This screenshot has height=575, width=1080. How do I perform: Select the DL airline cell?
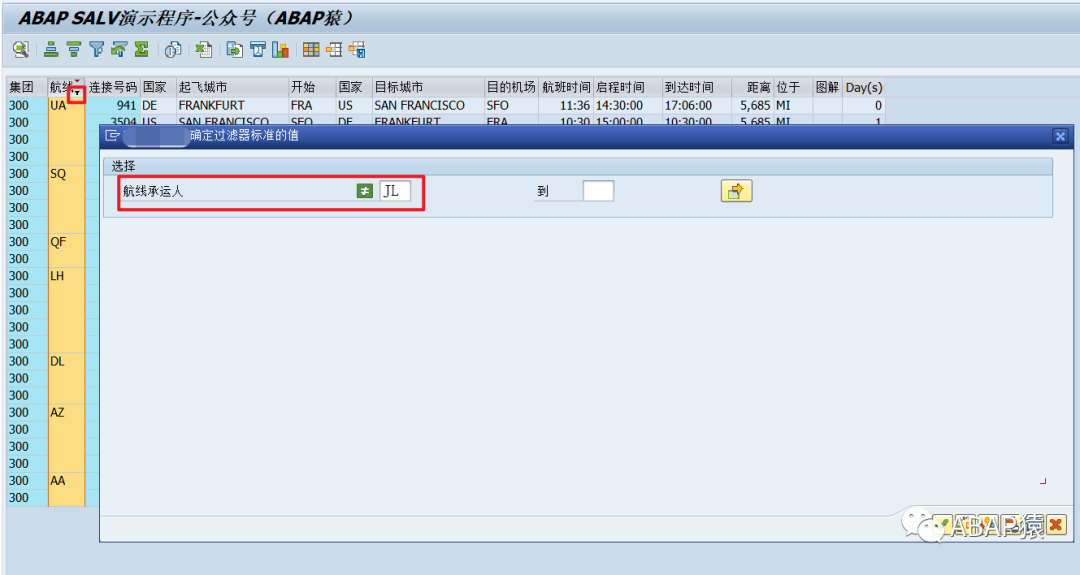(x=66, y=362)
